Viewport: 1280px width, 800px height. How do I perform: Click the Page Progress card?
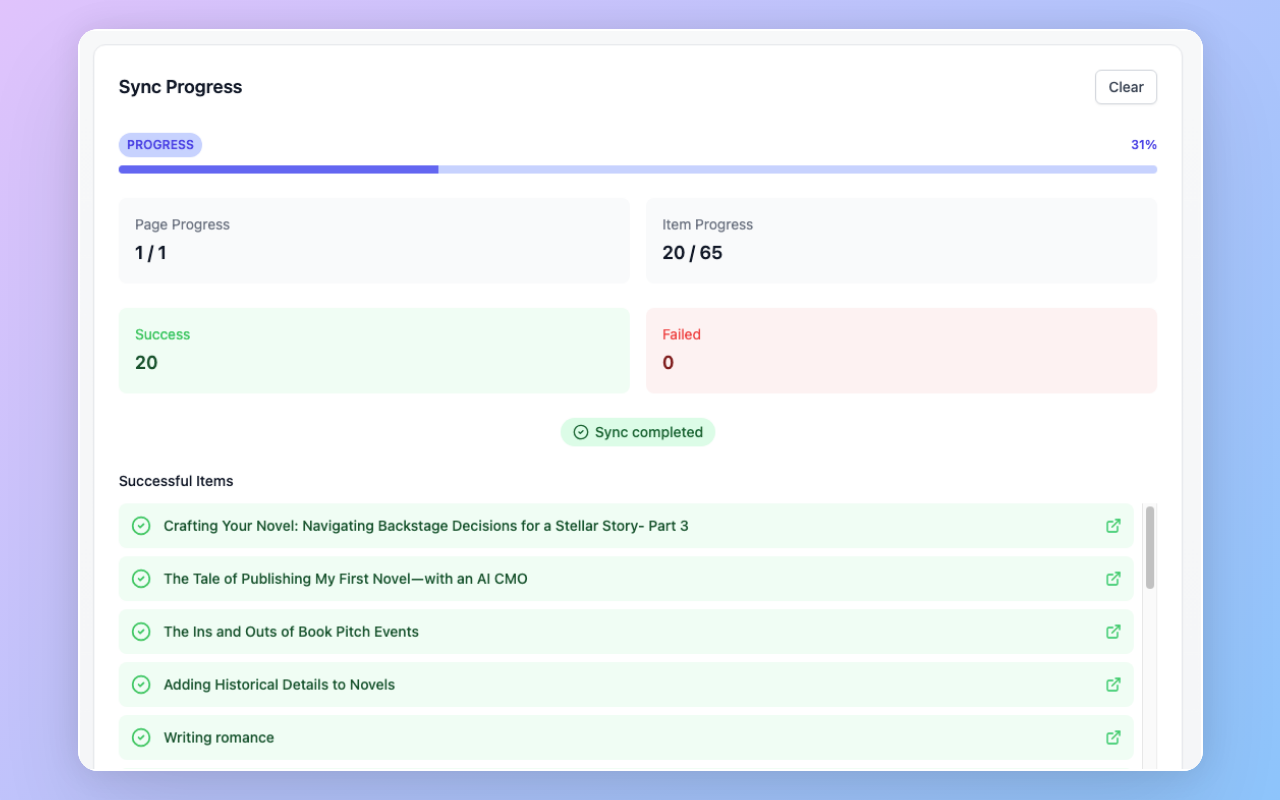pos(374,241)
